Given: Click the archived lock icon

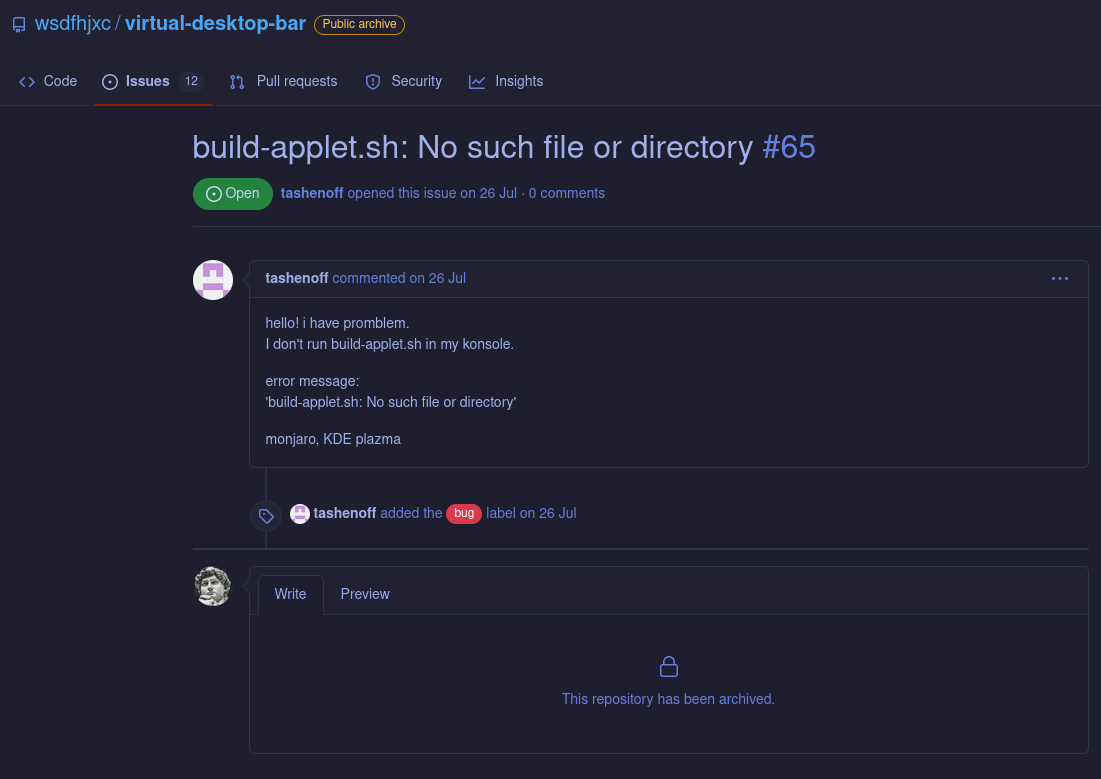Looking at the screenshot, I should (x=669, y=667).
